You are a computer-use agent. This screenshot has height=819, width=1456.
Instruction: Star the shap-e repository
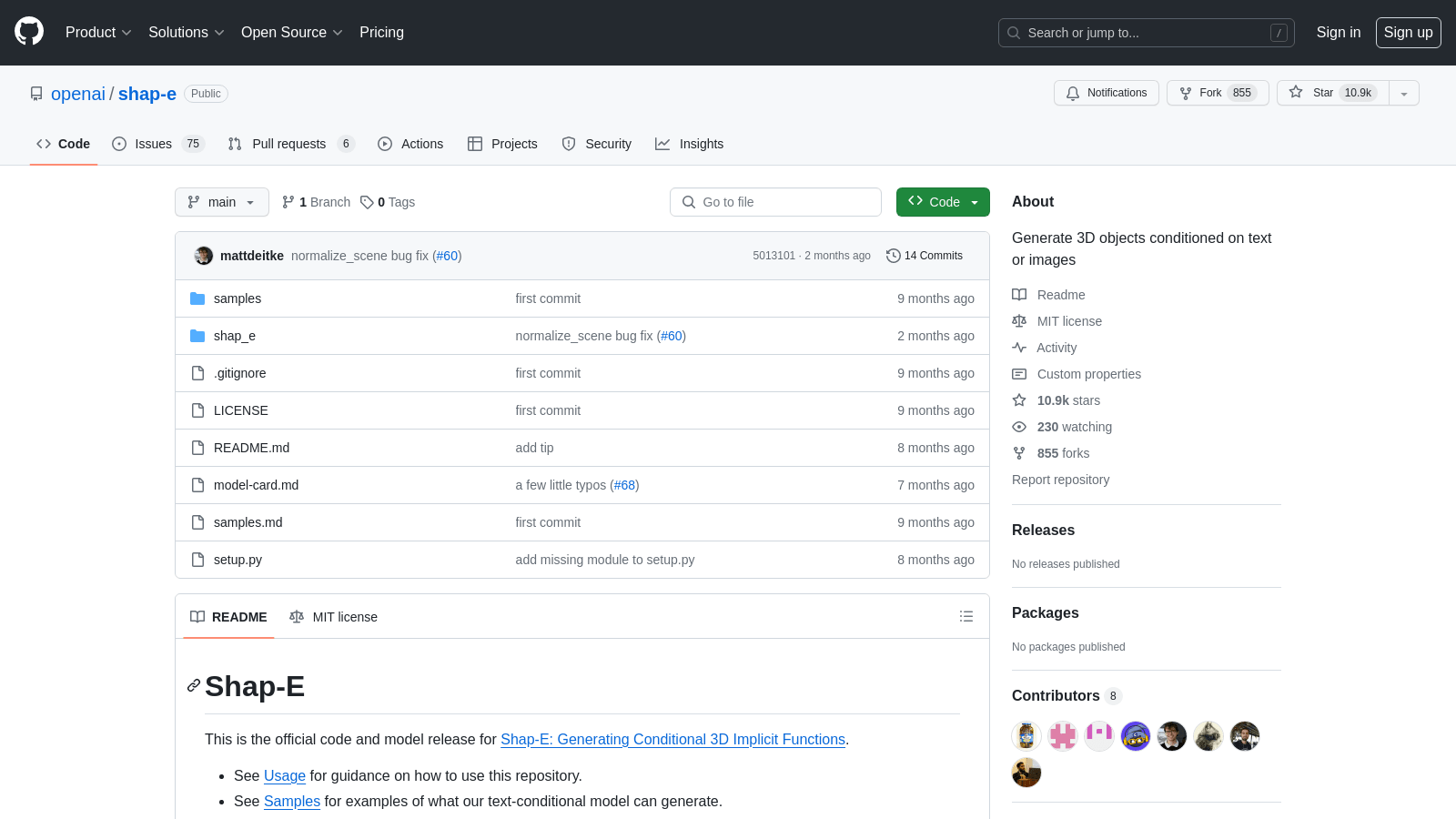pyautogui.click(x=1332, y=93)
